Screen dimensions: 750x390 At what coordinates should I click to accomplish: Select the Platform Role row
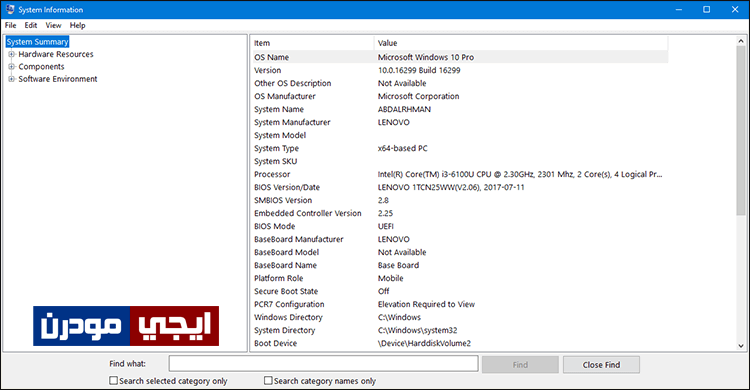pyautogui.click(x=460, y=278)
